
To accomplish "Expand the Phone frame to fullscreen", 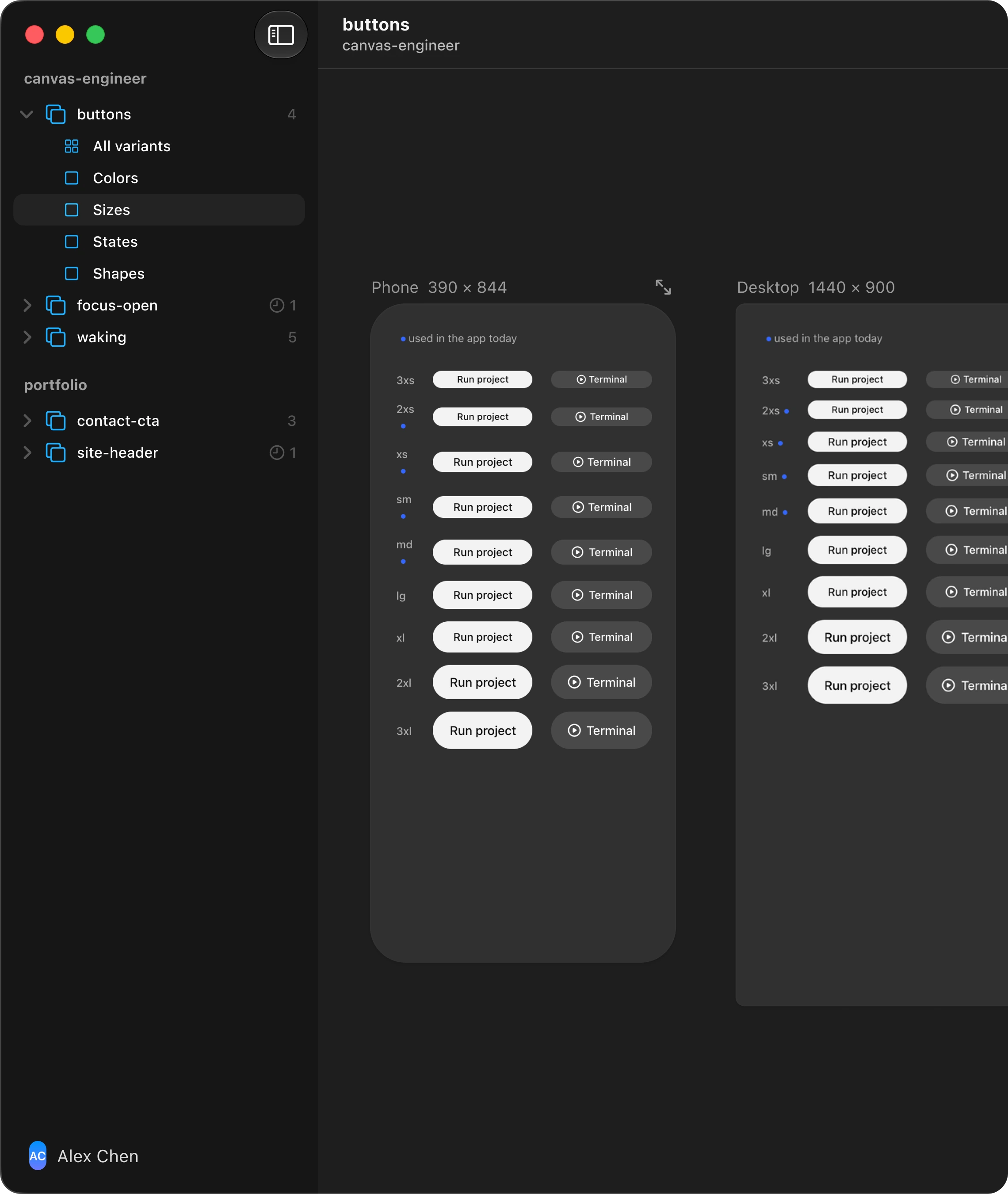I will tap(663, 287).
